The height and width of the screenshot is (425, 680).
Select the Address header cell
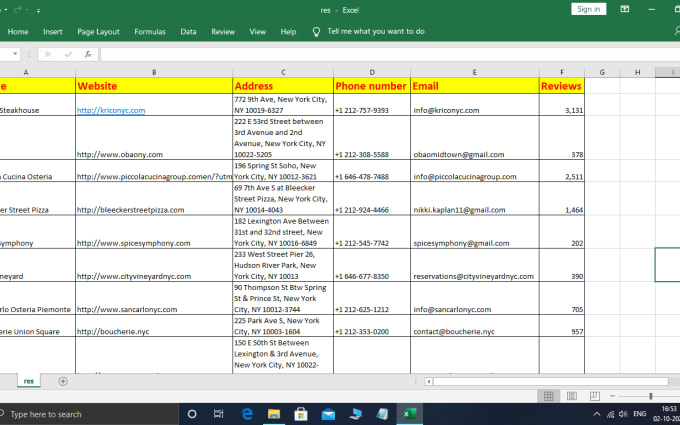(283, 86)
